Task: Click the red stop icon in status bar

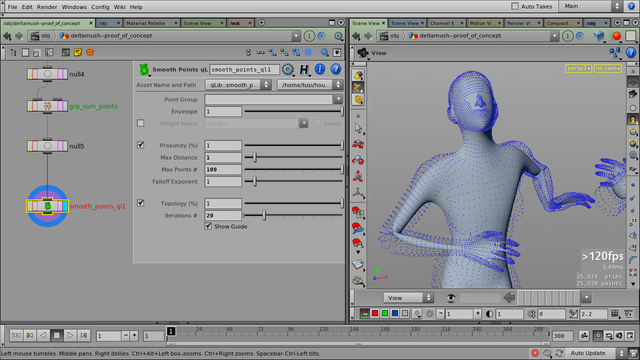Action: 535,353
